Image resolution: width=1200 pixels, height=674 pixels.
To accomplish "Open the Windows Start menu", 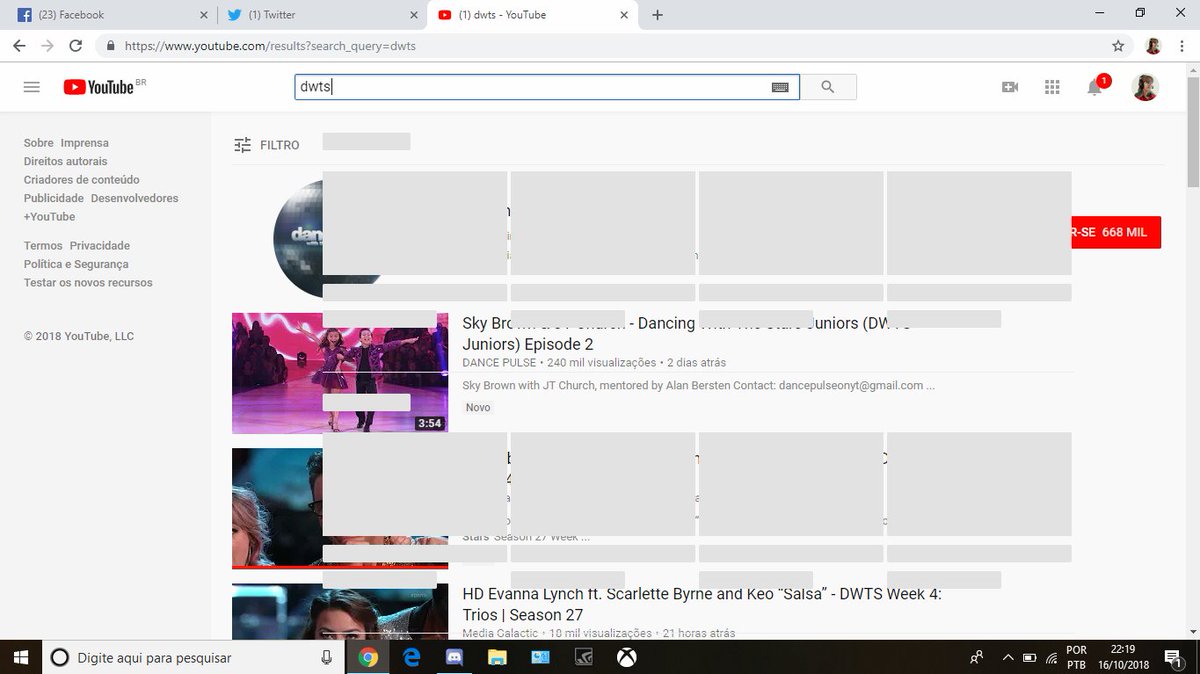I will [21, 657].
